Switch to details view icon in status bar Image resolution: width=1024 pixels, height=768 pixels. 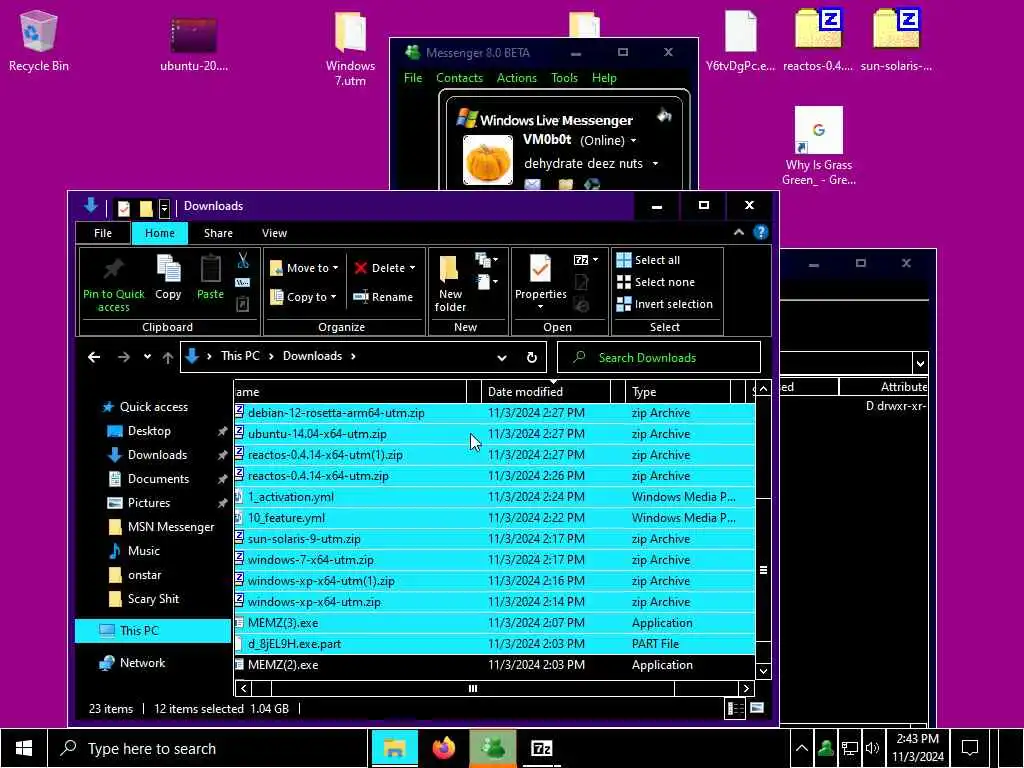click(x=735, y=709)
